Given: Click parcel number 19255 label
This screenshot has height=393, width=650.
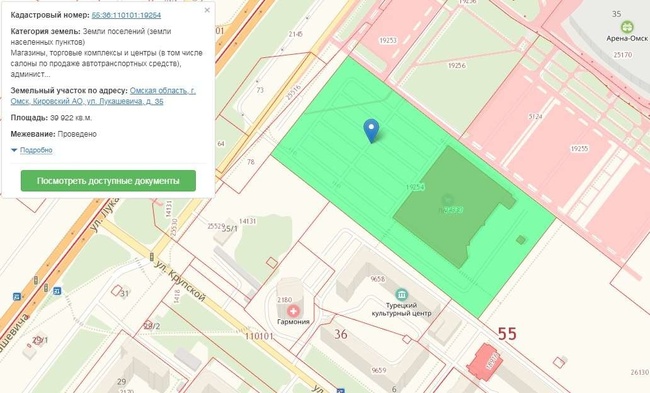Looking at the screenshot, I should tap(580, 148).
